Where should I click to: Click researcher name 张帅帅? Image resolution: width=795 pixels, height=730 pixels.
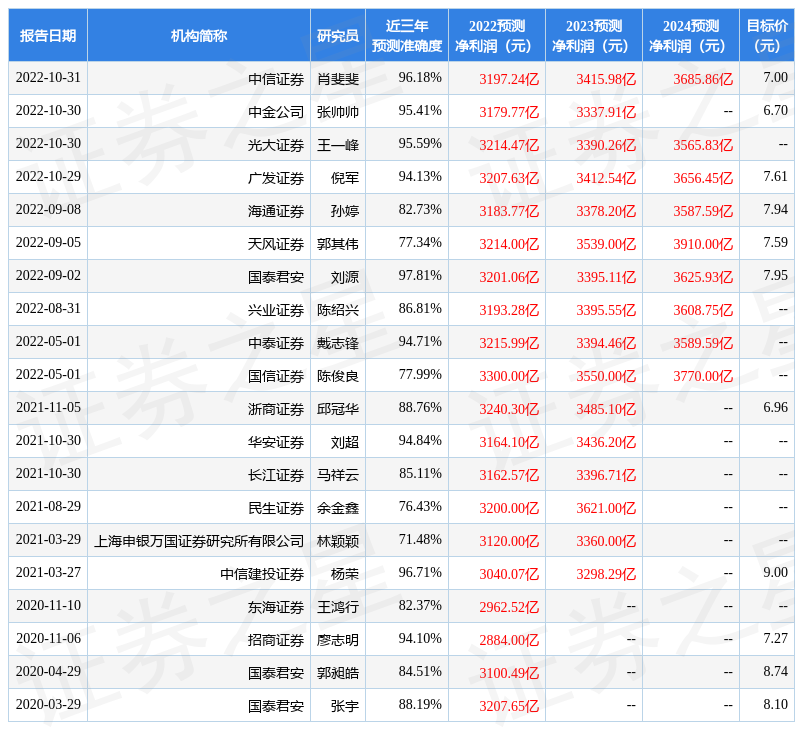pyautogui.click(x=338, y=112)
